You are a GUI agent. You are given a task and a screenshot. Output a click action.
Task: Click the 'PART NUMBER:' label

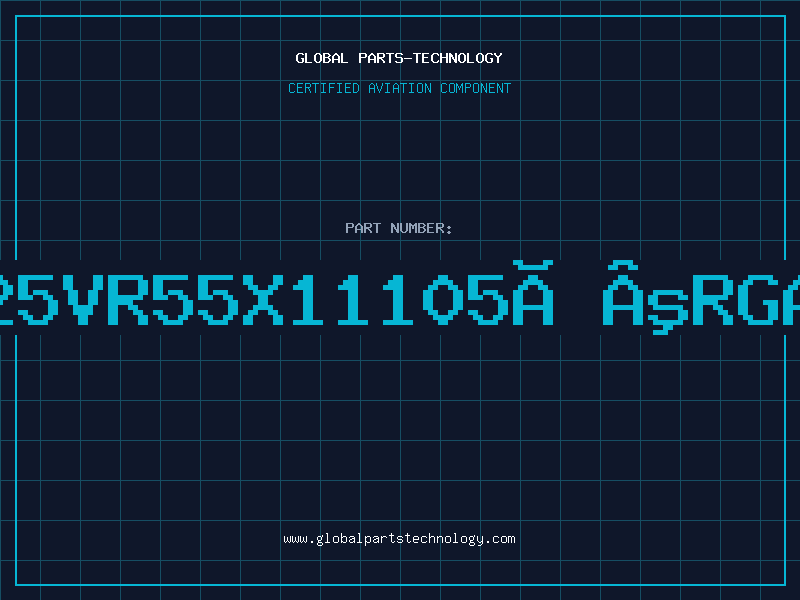[399, 228]
